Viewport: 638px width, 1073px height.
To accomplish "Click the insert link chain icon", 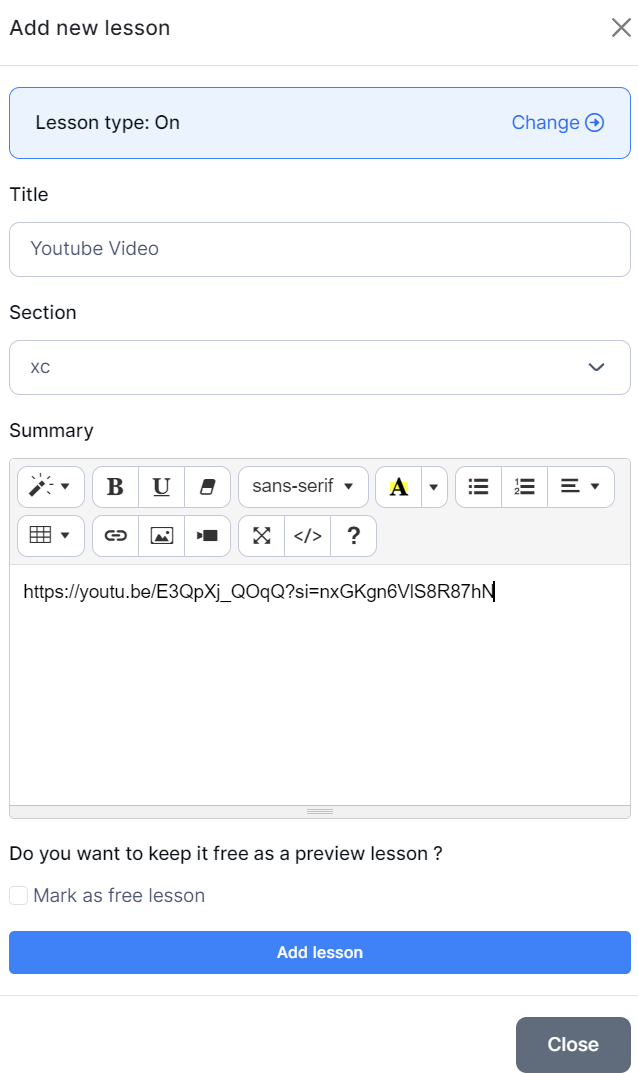I will (116, 536).
